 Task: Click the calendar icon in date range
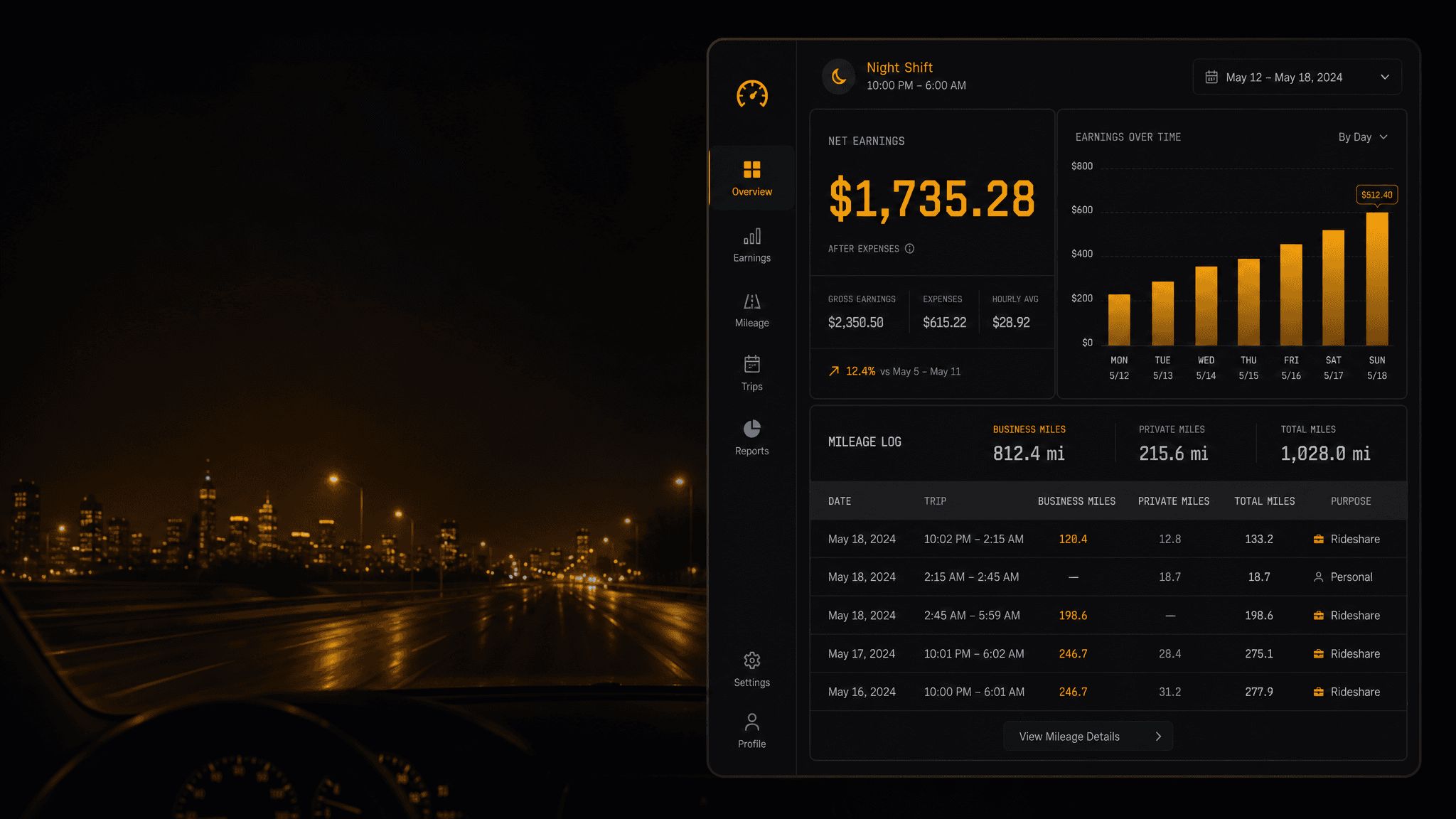point(1211,77)
